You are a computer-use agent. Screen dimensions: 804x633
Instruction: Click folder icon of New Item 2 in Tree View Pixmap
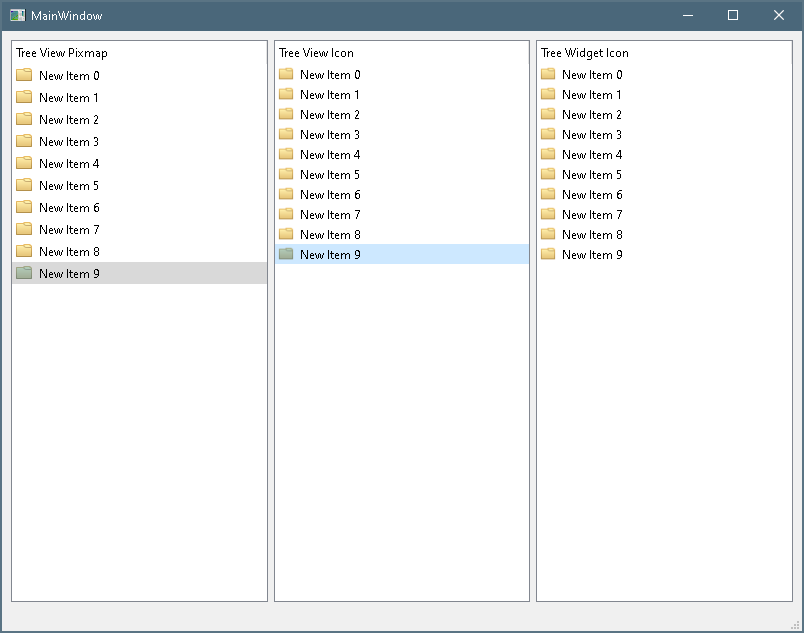[x=24, y=119]
